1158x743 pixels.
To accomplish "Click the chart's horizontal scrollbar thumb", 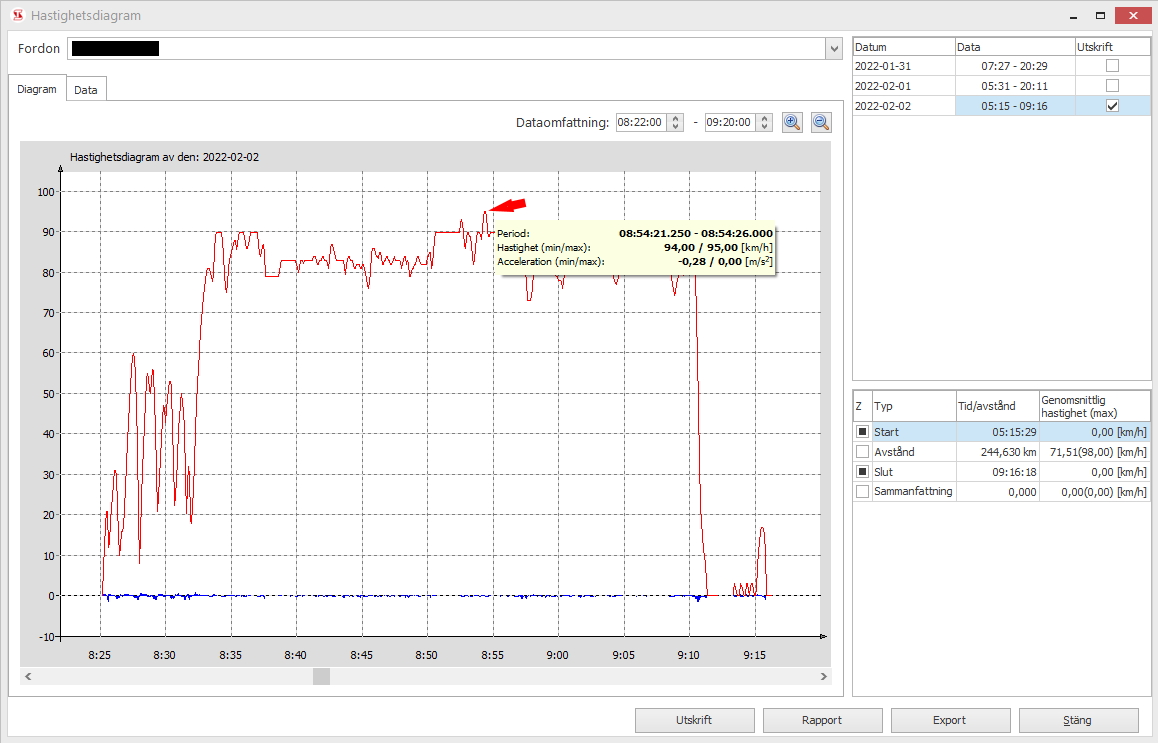I will coord(321,677).
